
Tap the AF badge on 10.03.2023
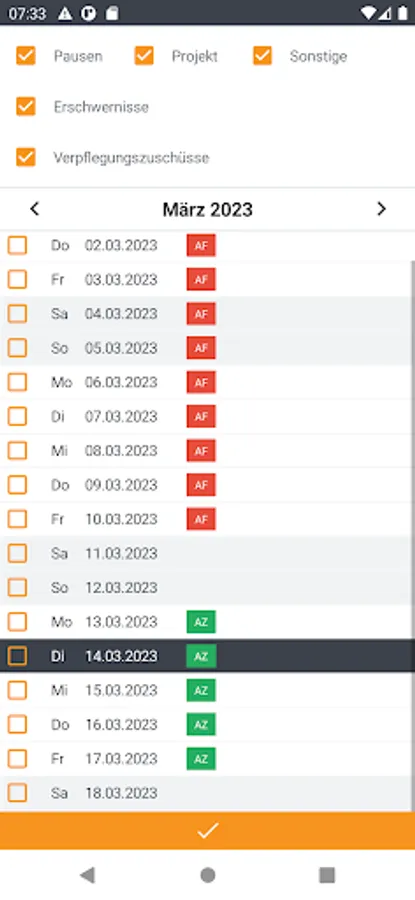tap(201, 519)
